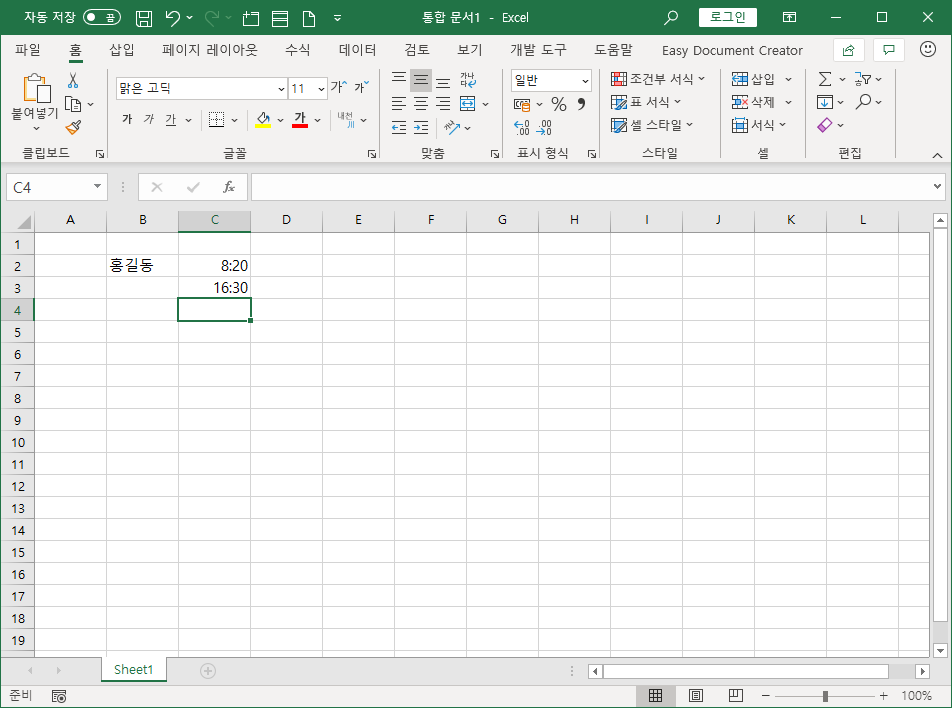Open the Insert Function fx button
This screenshot has height=708, width=952.
pos(229,187)
